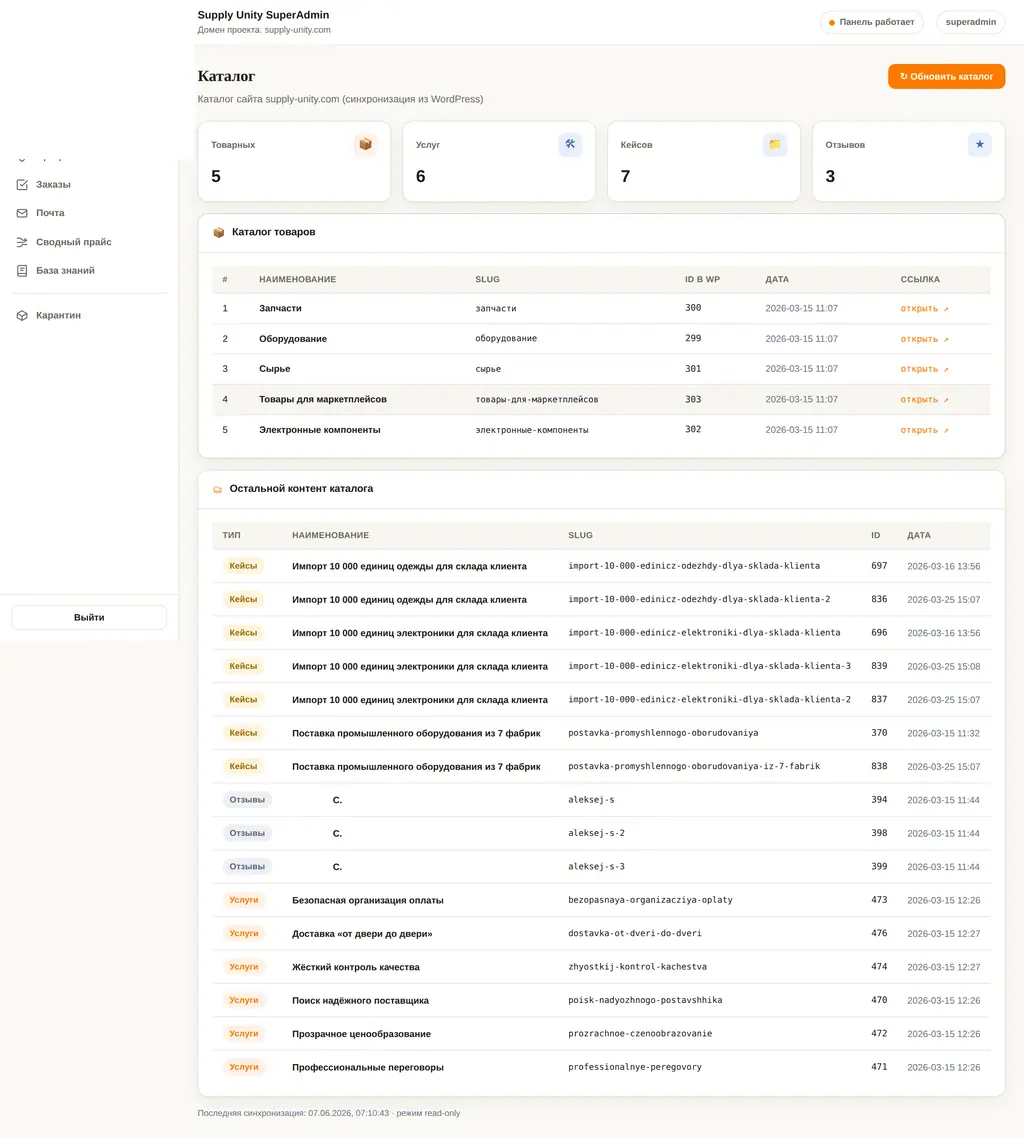
Task: Click Безопасная организация оплаты row title
Action: (x=367, y=900)
